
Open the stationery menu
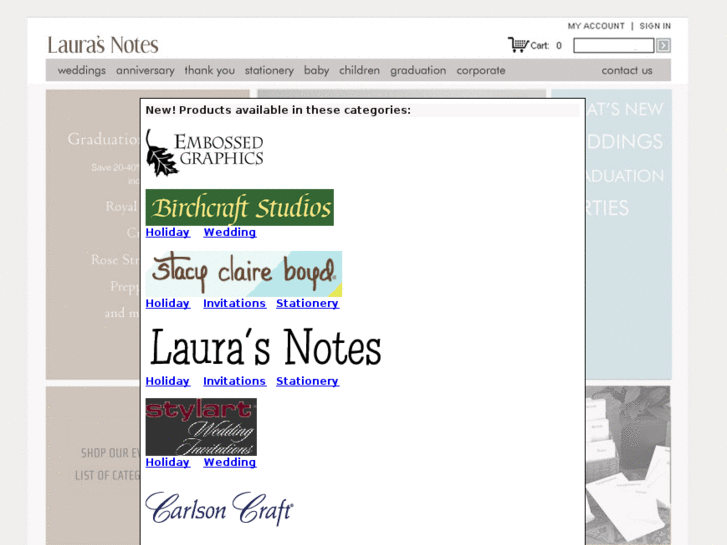coord(269,71)
